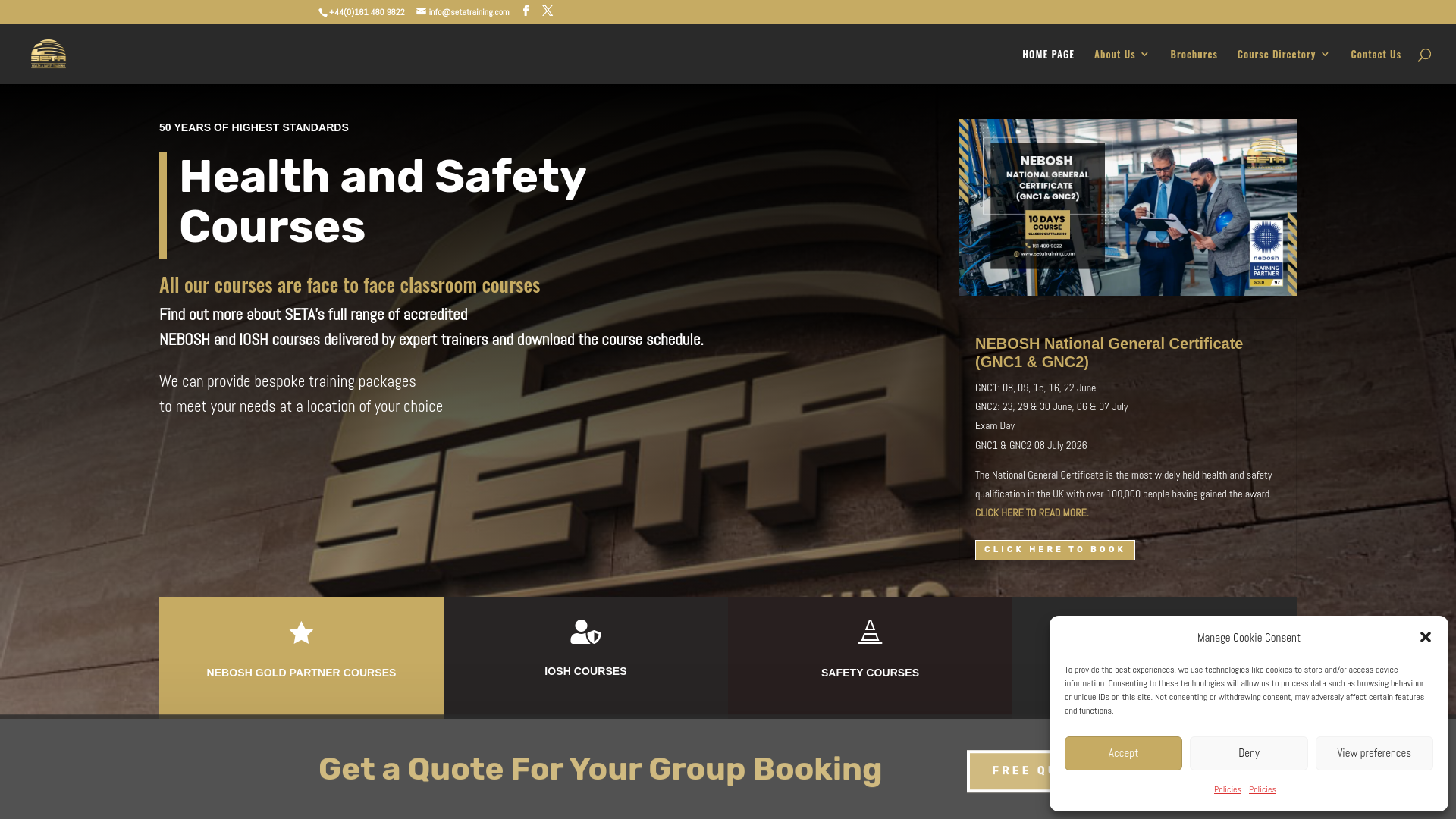Deny cookies in consent dialog
Screen dimensions: 1456x819
point(1249,753)
